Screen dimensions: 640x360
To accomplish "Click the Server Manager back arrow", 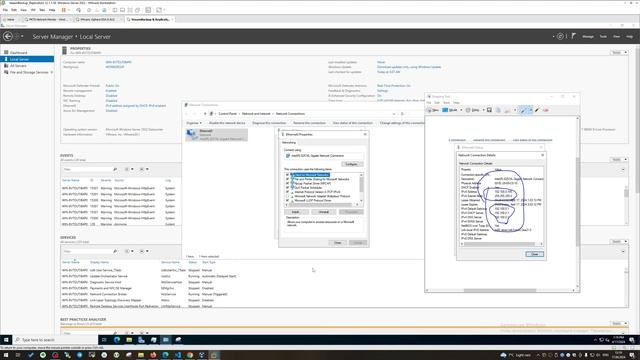I will tap(8, 36).
